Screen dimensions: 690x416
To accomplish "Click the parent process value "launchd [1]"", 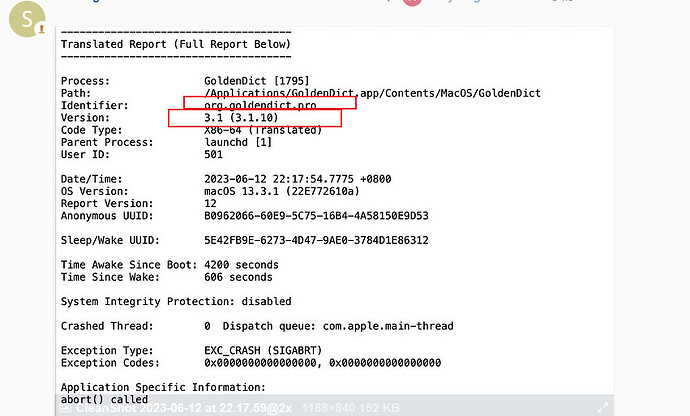I will pyautogui.click(x=238, y=142).
